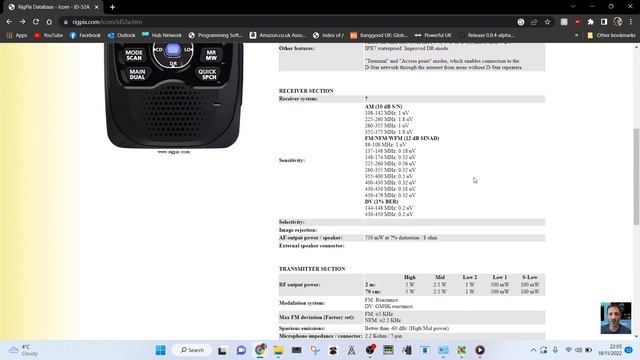640x360 pixels.
Task: Open the Powerful UK bookmark
Action: pyautogui.click(x=433, y=36)
